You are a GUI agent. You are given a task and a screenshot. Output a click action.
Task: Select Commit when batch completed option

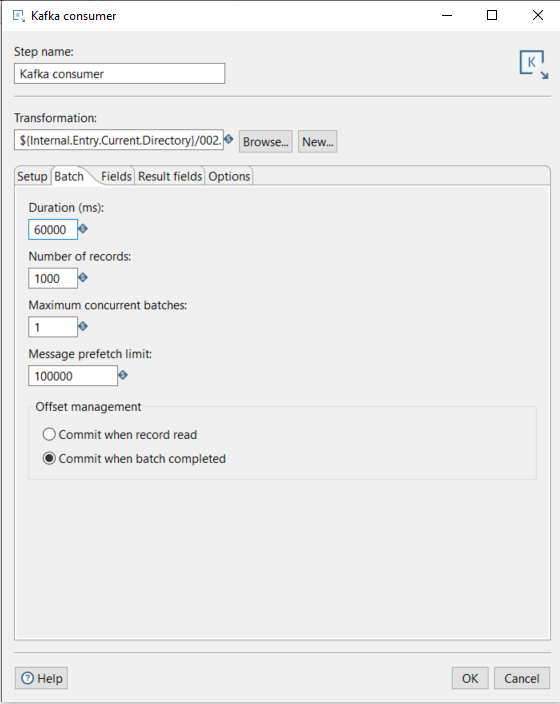point(134,458)
